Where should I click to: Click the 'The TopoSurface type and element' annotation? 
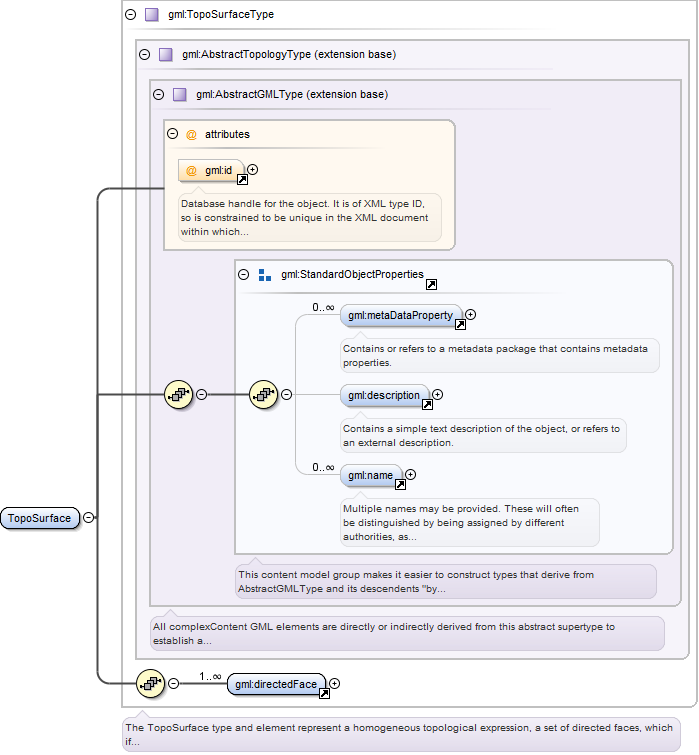click(x=401, y=734)
